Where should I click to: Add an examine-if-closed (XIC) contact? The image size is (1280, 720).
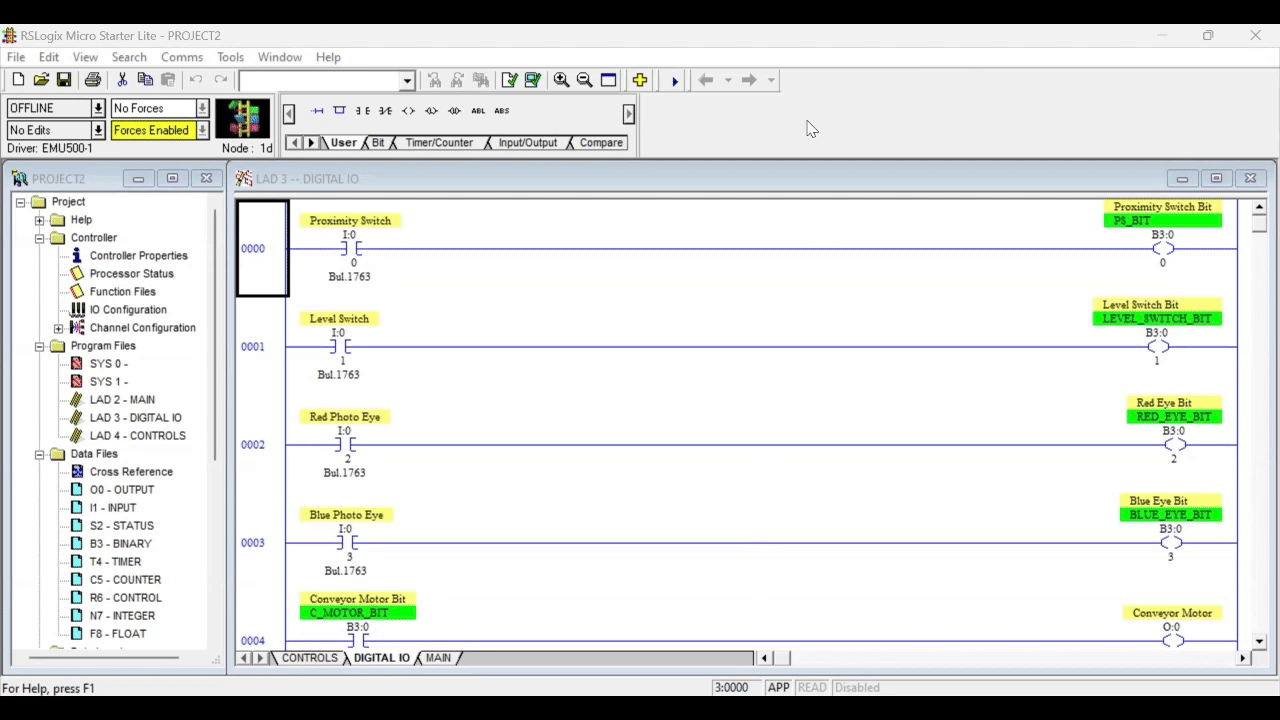pos(362,111)
